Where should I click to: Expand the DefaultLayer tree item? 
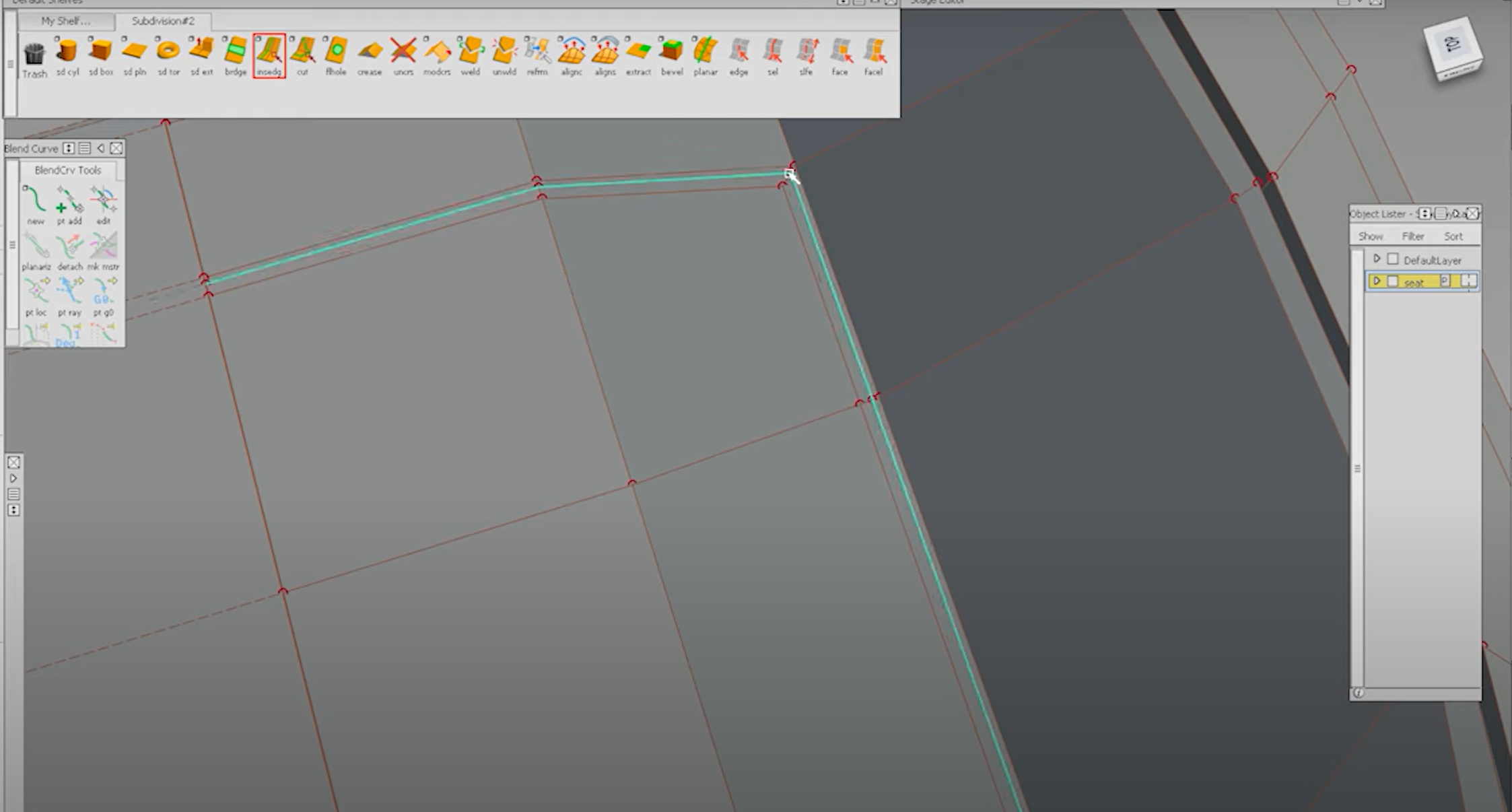coord(1378,259)
